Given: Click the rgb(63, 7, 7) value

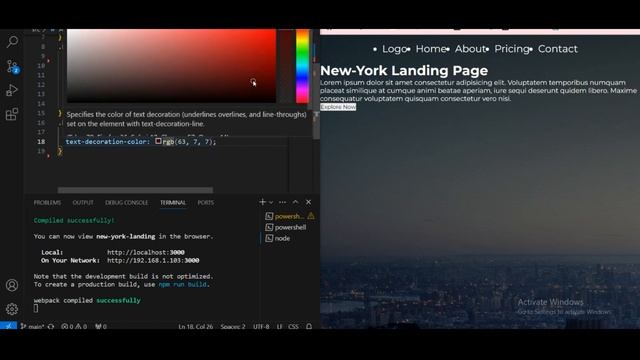Looking at the screenshot, I should [189, 142].
